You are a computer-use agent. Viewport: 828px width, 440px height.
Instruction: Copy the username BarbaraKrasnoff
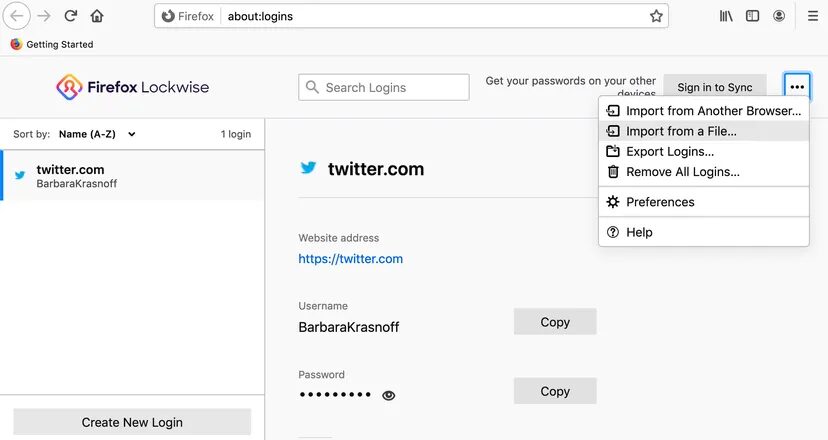[555, 322]
